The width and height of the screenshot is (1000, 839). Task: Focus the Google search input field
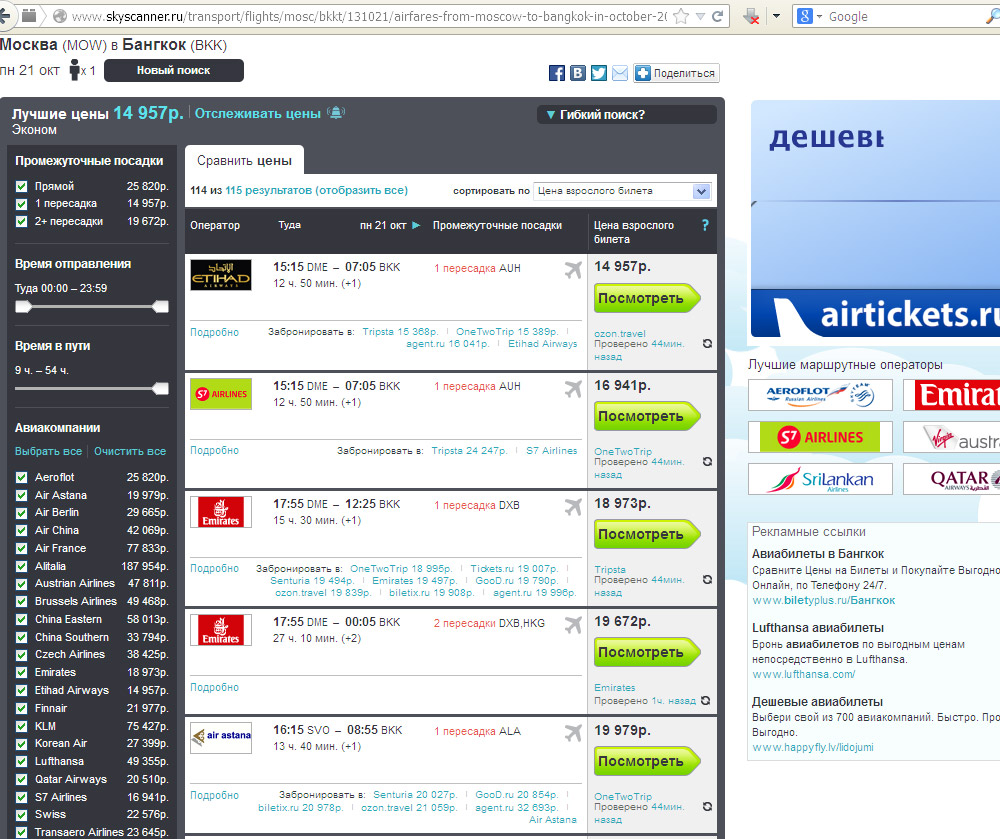(x=906, y=17)
